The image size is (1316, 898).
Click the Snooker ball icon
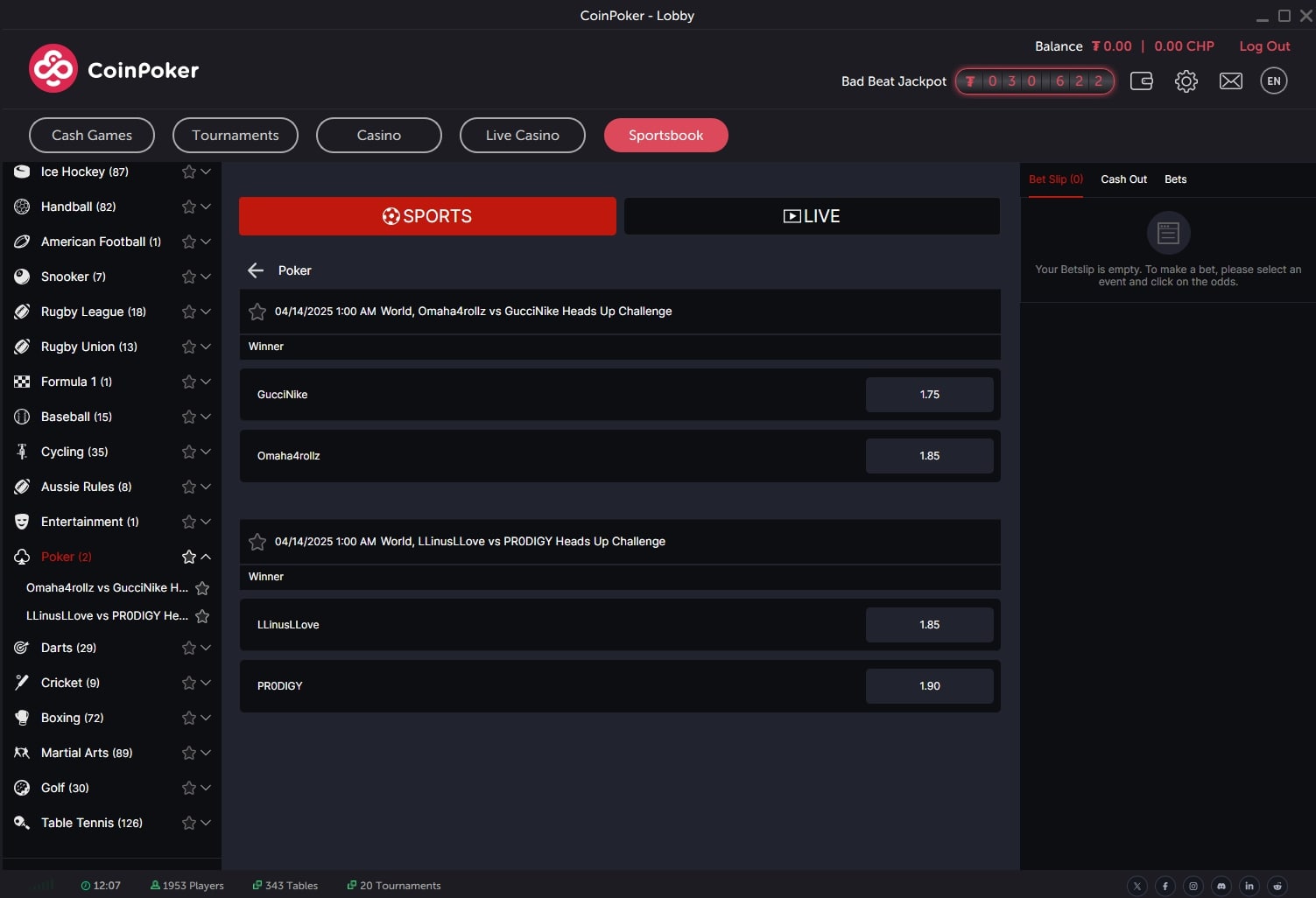click(x=22, y=277)
